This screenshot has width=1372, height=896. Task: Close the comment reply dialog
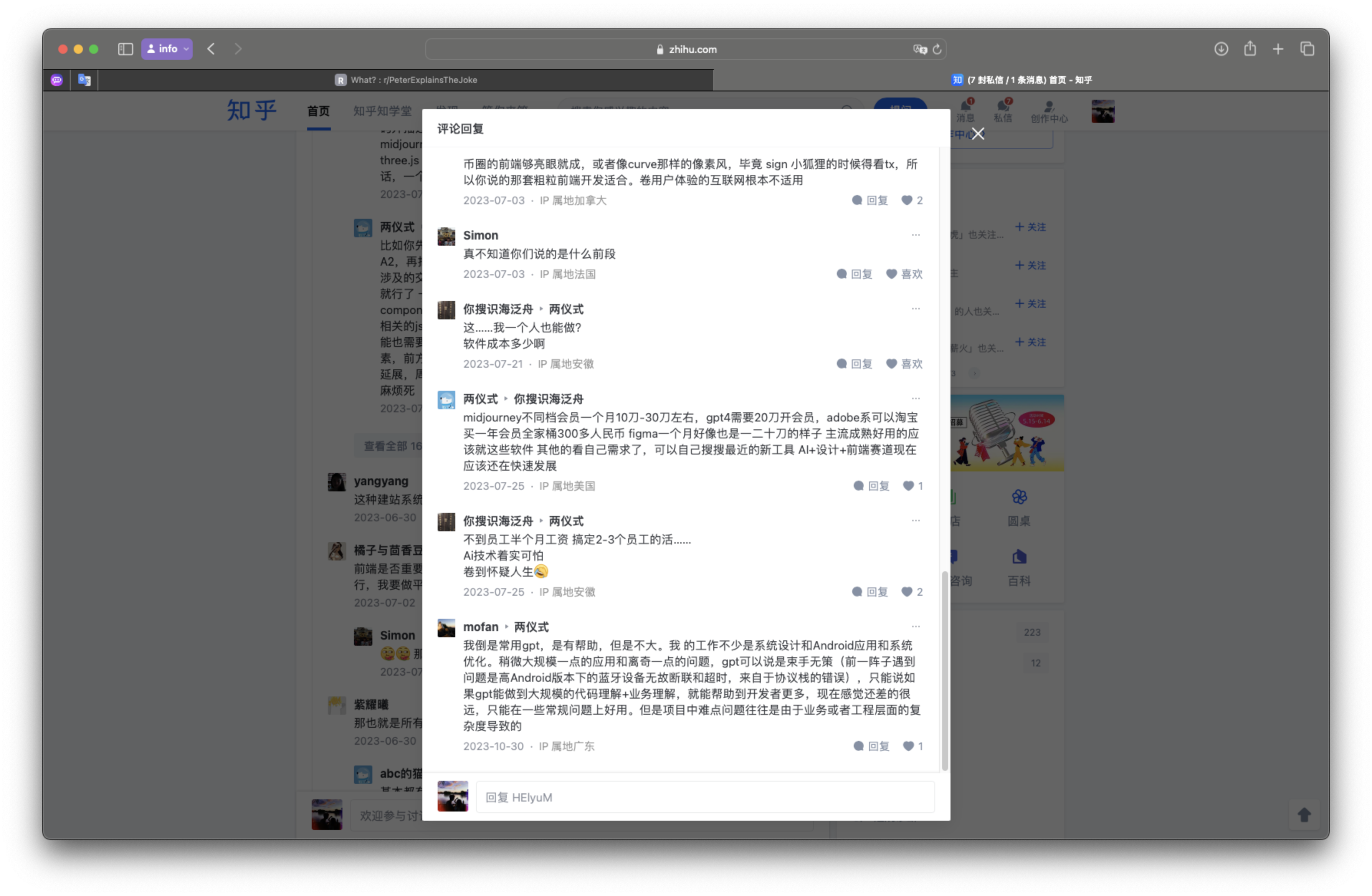tap(978, 134)
